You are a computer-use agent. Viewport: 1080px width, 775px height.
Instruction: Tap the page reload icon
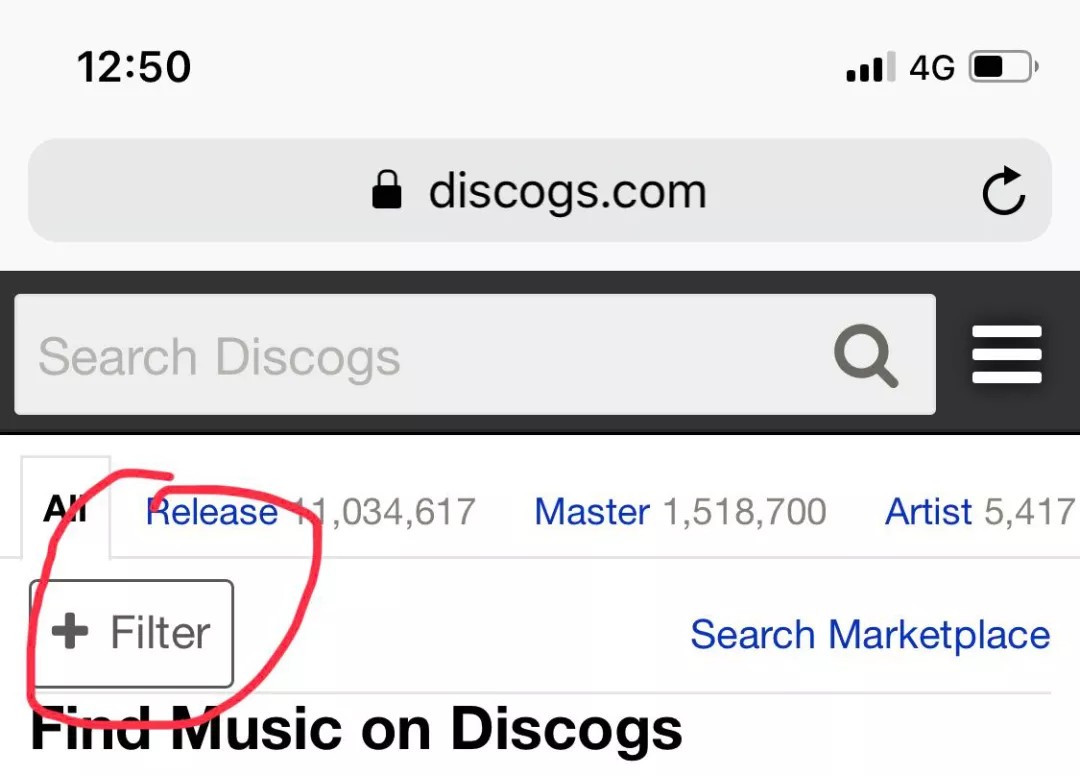pos(1004,191)
